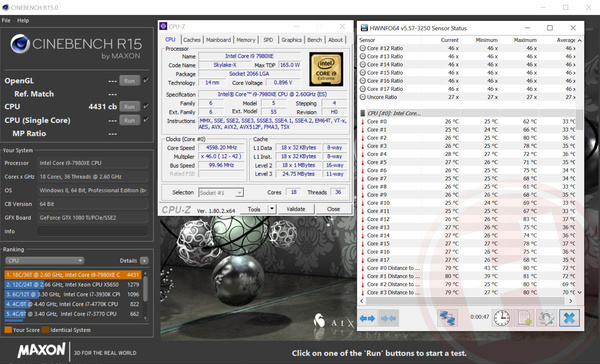Open HWiNFO network remote monitoring icon
The width and height of the screenshot is (600, 364).
coord(447,318)
